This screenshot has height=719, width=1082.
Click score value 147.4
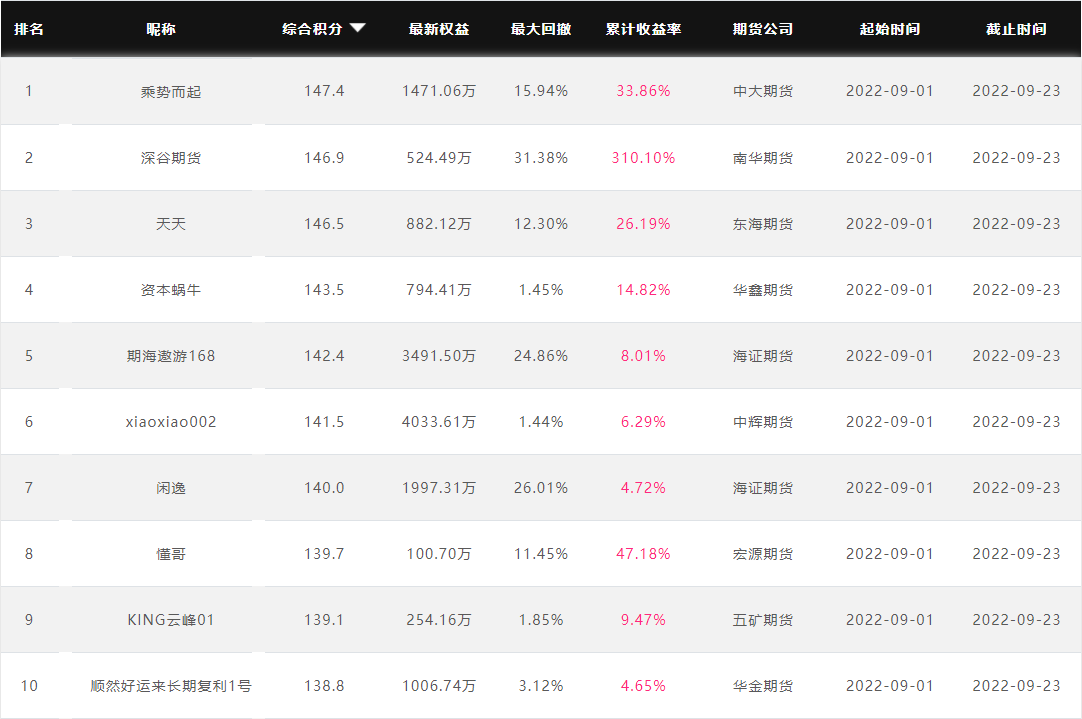point(324,91)
